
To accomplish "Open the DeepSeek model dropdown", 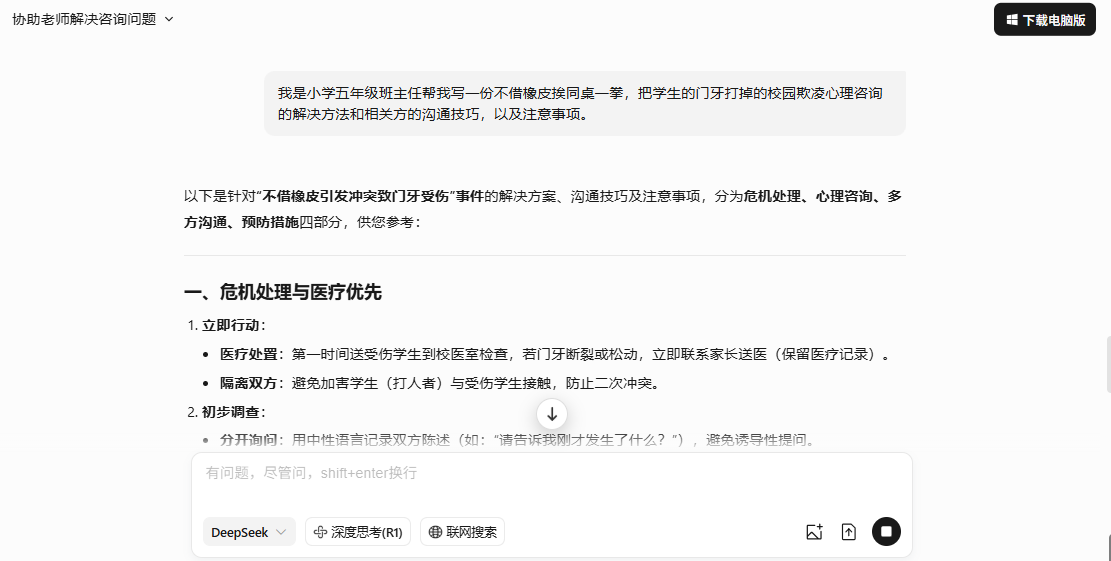I will click(x=249, y=532).
